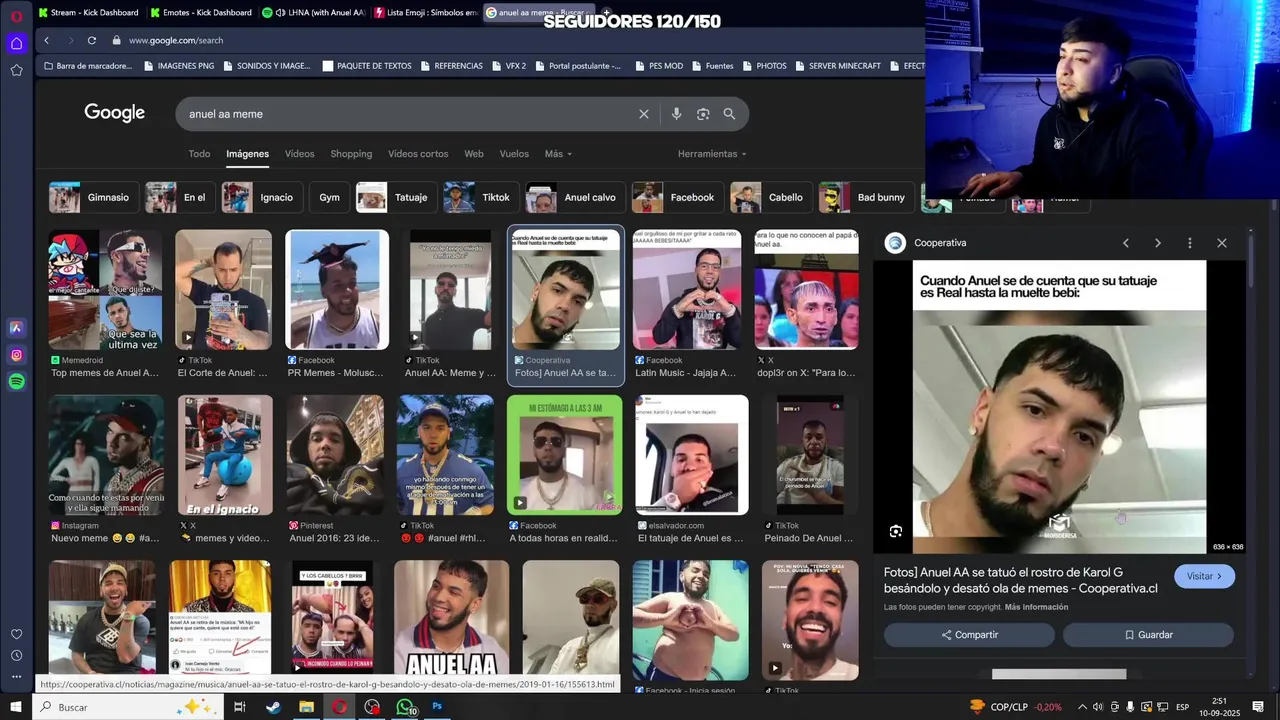
Task: Click the Opera sidebar home icon
Action: coord(17,43)
